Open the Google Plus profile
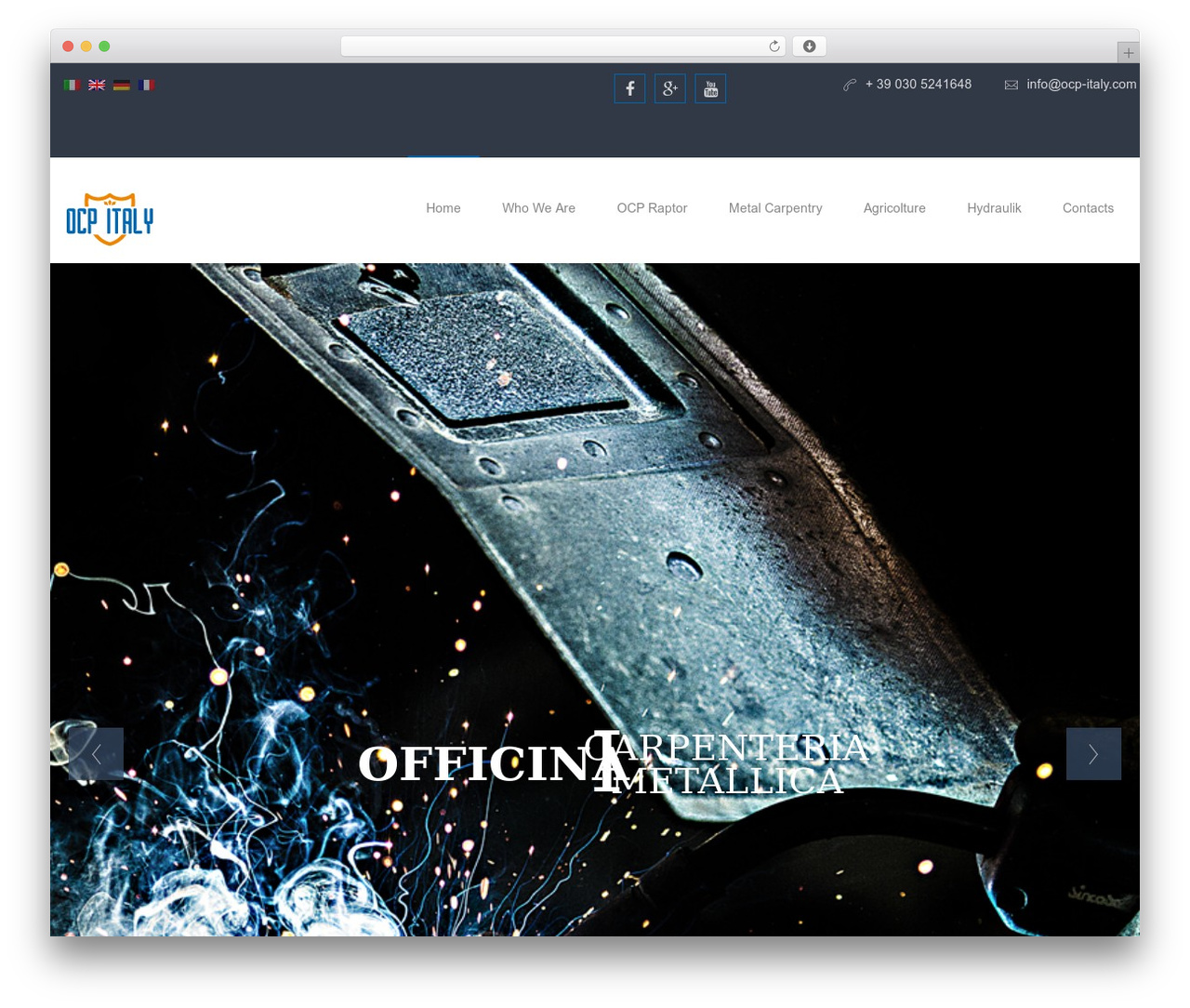 click(x=670, y=88)
